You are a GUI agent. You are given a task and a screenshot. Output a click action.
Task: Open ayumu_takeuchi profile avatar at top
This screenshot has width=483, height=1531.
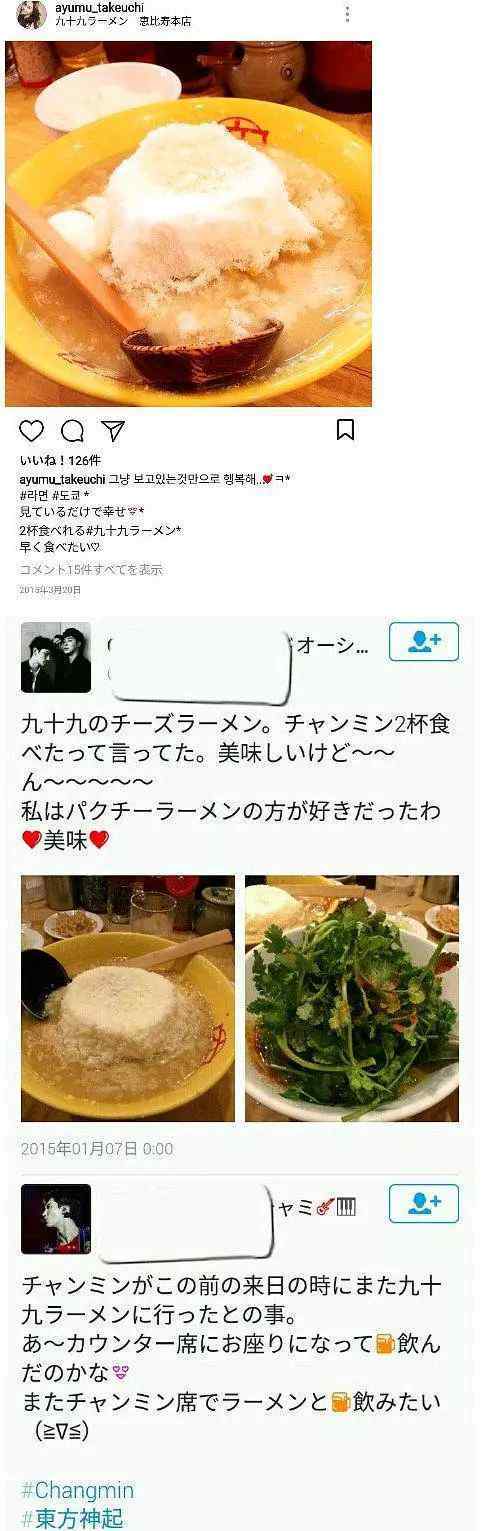point(31,14)
